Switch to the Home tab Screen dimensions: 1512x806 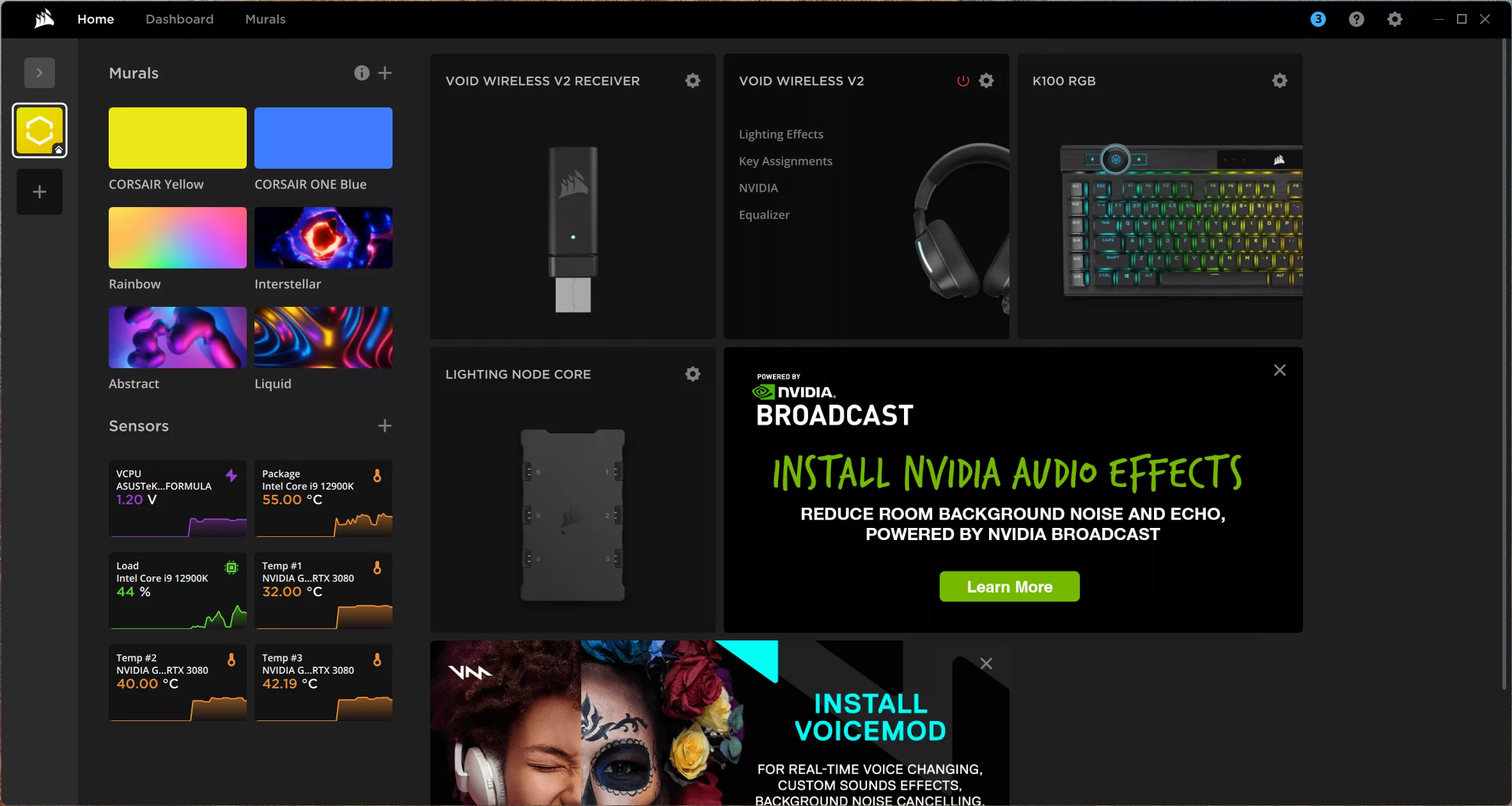click(x=96, y=19)
